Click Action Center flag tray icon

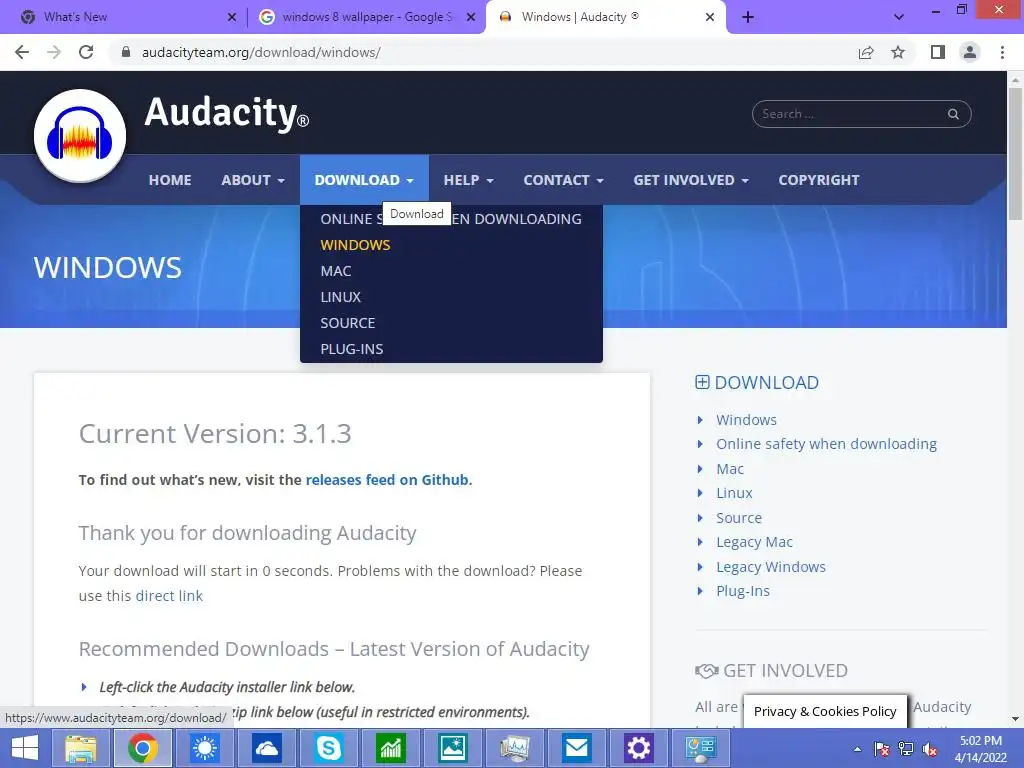[882, 749]
